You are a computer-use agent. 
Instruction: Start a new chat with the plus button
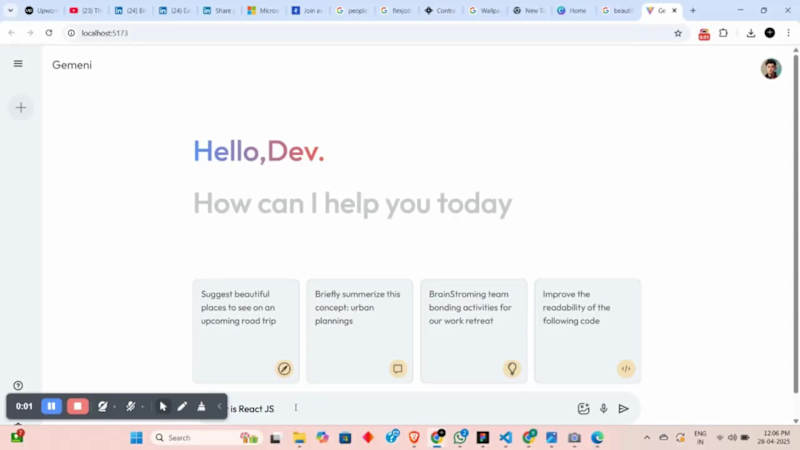point(21,108)
